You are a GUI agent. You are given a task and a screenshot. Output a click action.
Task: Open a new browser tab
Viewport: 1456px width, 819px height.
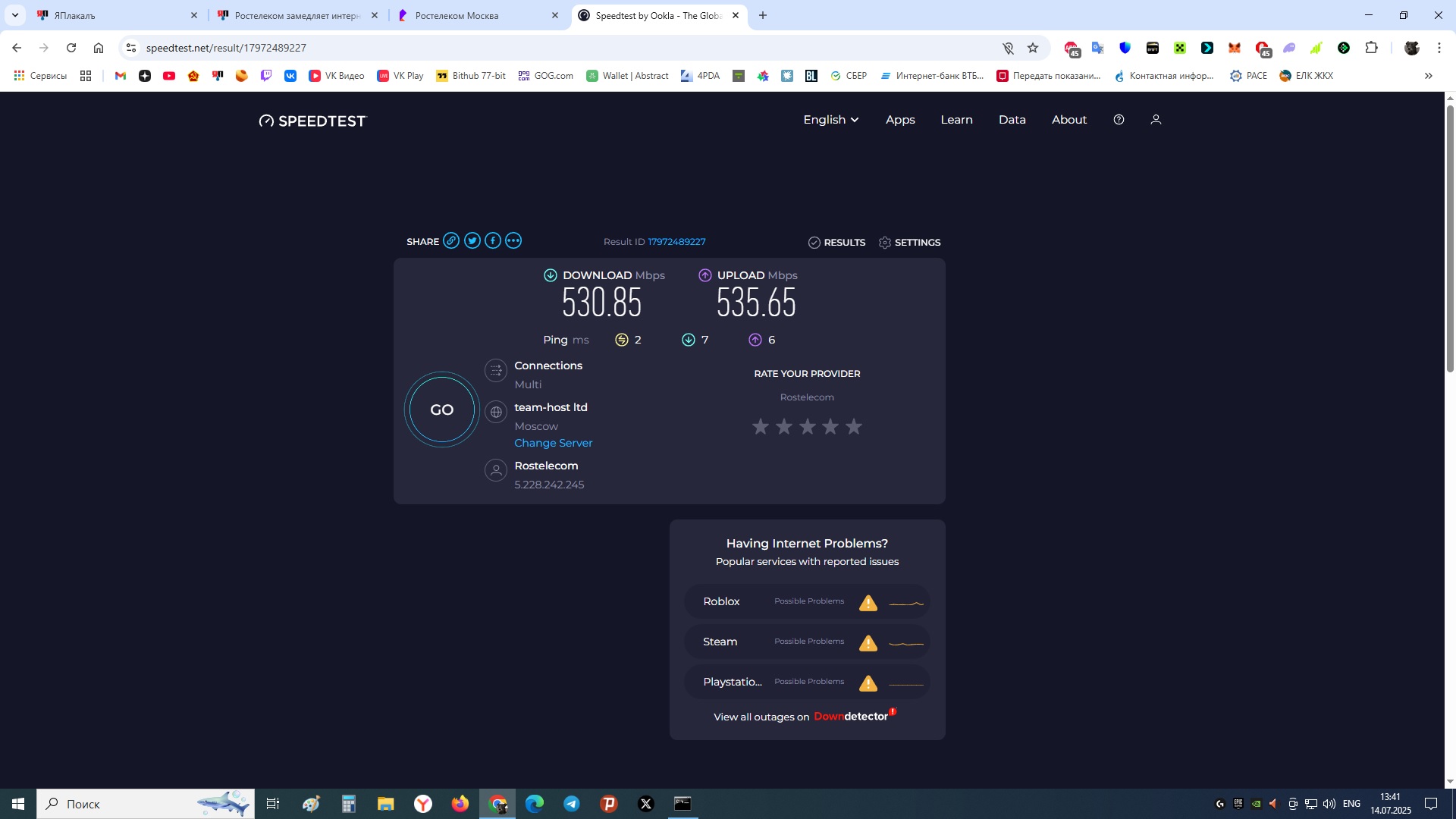(763, 15)
